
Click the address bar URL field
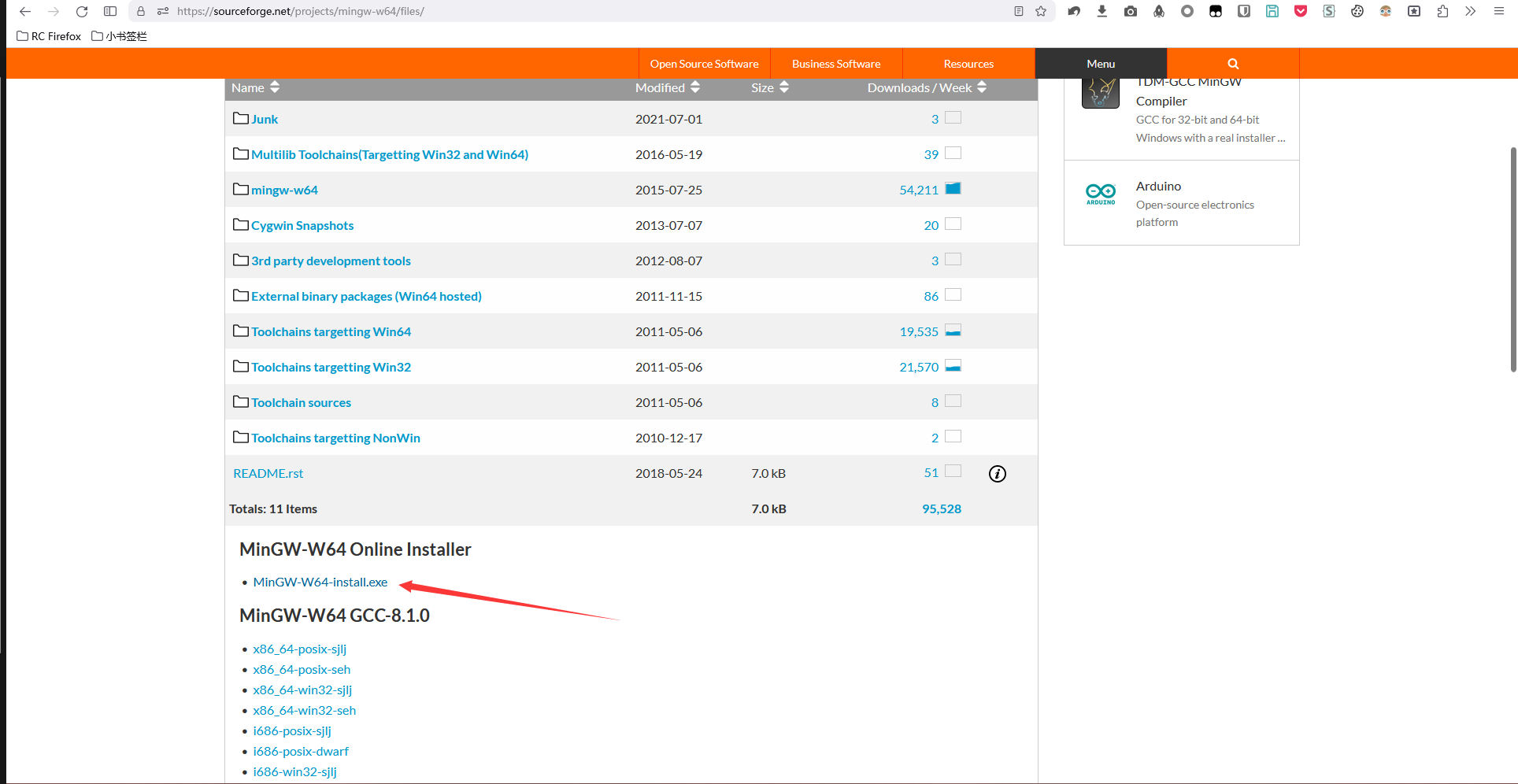[591, 11]
